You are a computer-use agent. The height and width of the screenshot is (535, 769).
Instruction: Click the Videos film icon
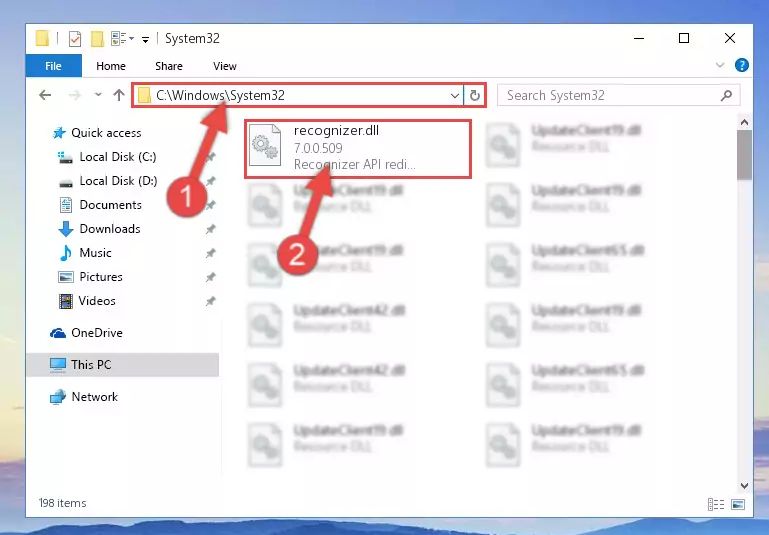tap(66, 301)
